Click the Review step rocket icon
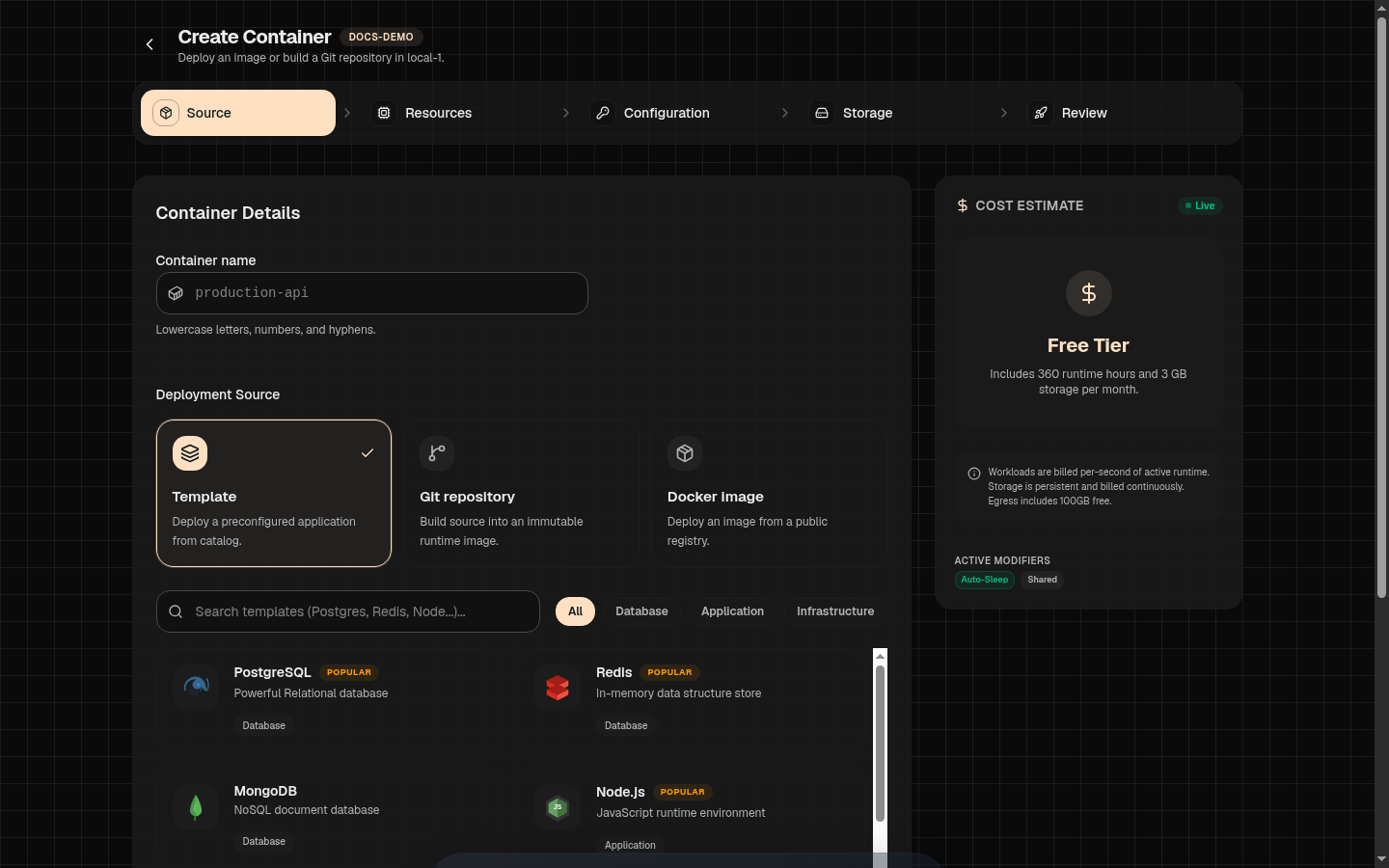 point(1041,113)
